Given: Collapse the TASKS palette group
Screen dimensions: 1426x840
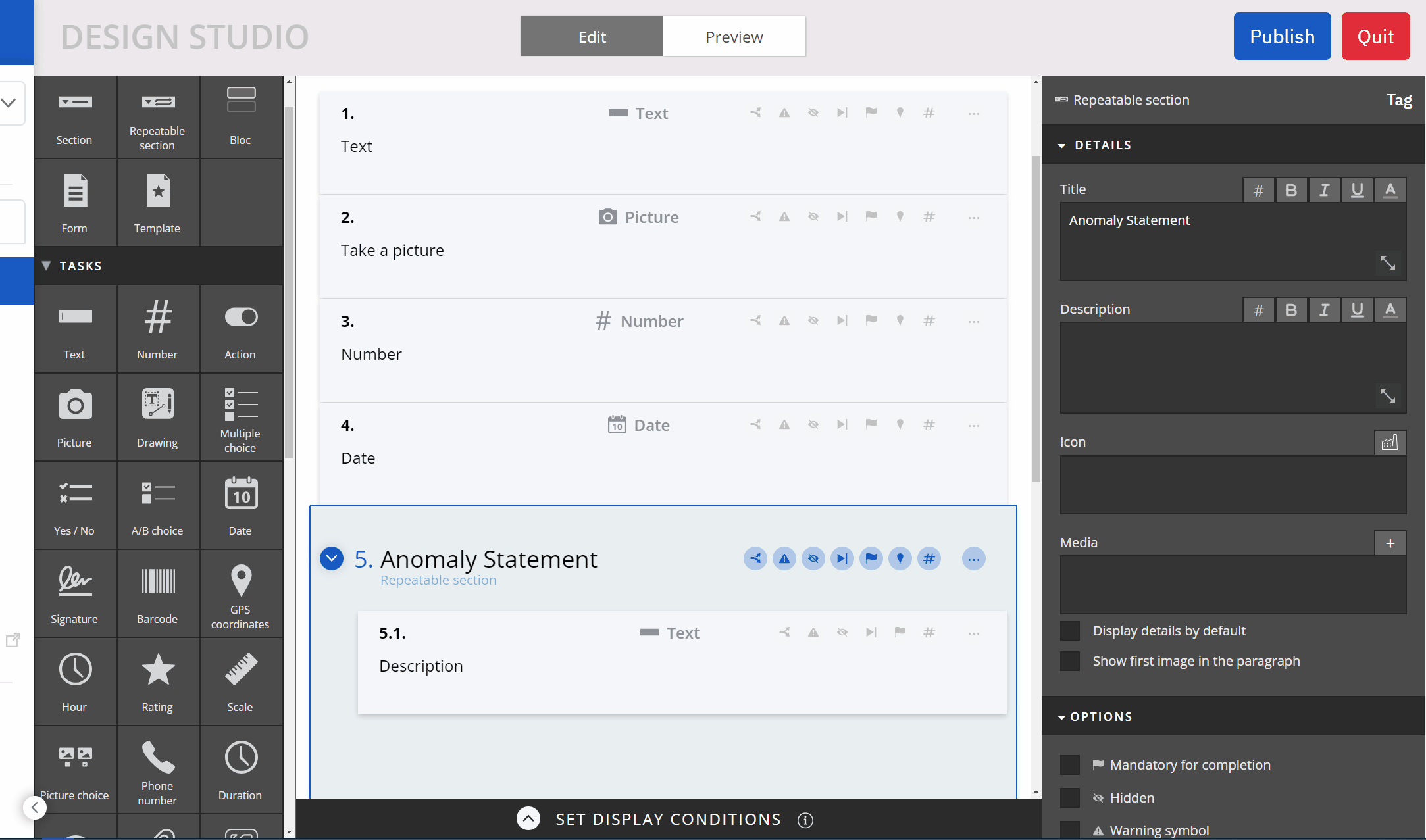Looking at the screenshot, I should pyautogui.click(x=46, y=266).
